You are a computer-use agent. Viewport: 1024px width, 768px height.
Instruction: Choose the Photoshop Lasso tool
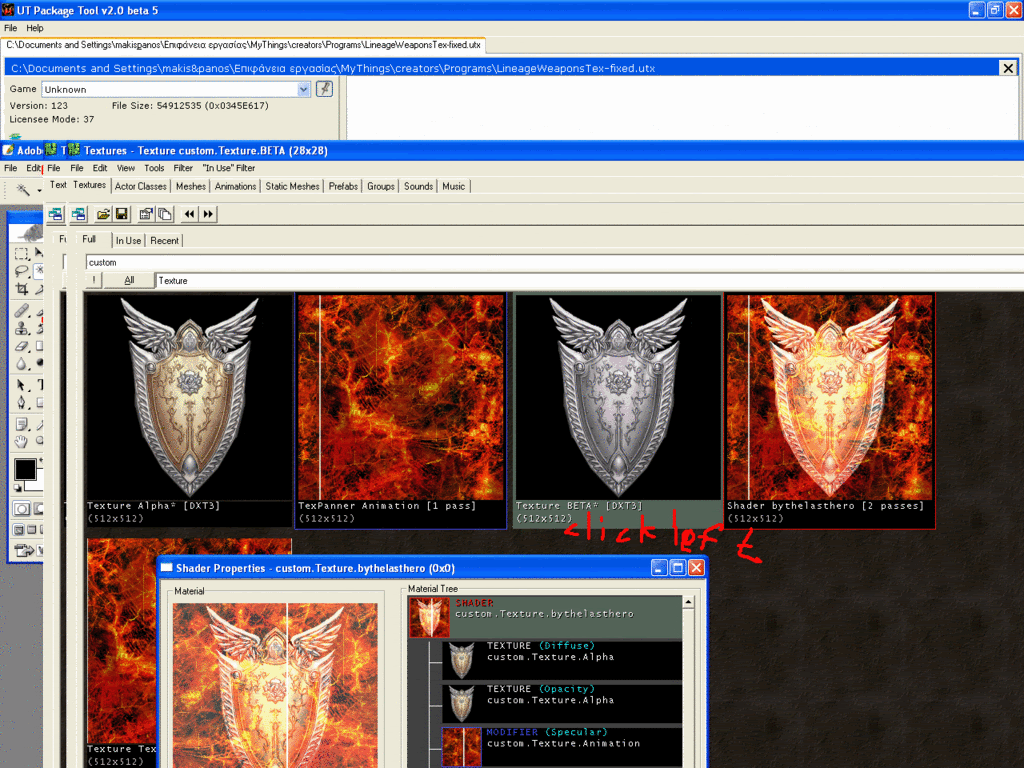[22, 271]
